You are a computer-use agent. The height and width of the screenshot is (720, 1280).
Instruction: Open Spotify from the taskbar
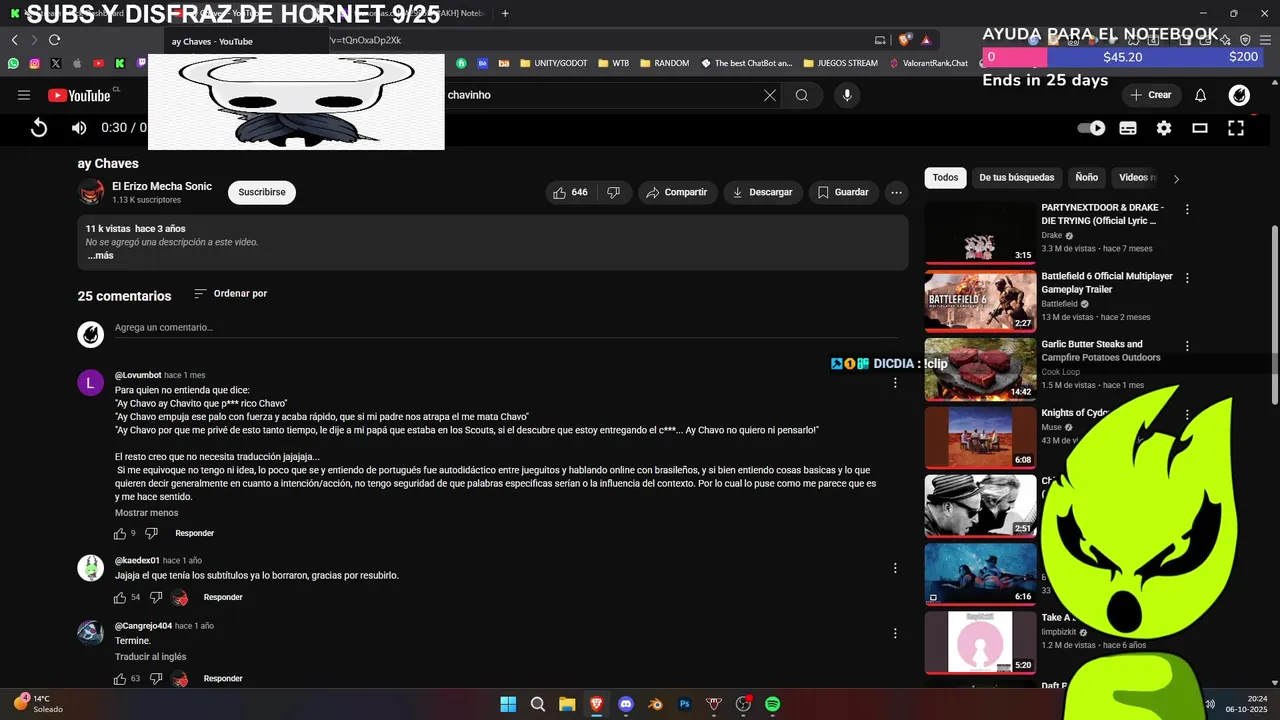click(x=772, y=704)
